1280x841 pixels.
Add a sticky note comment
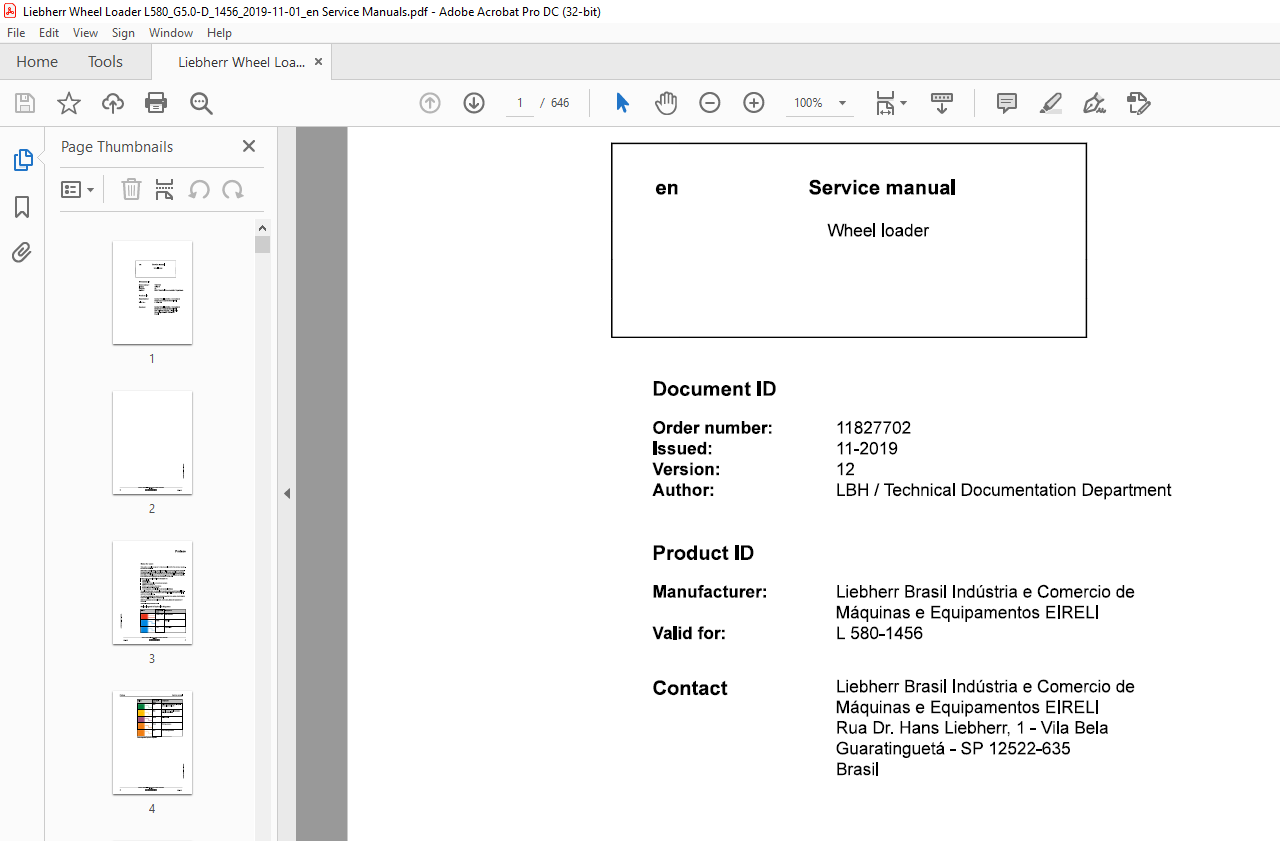(1007, 103)
